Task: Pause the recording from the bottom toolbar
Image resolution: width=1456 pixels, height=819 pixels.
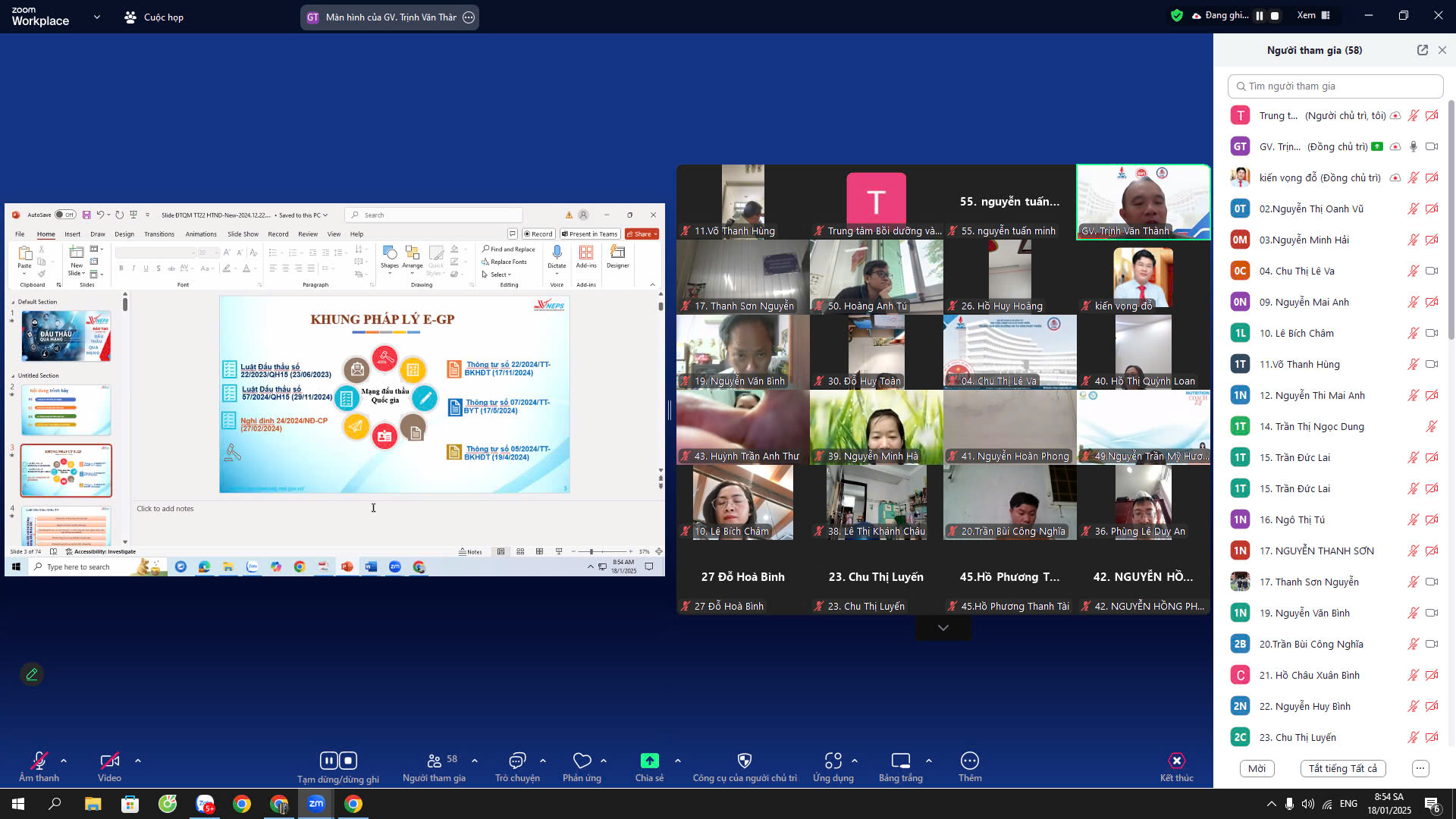Action: [328, 761]
